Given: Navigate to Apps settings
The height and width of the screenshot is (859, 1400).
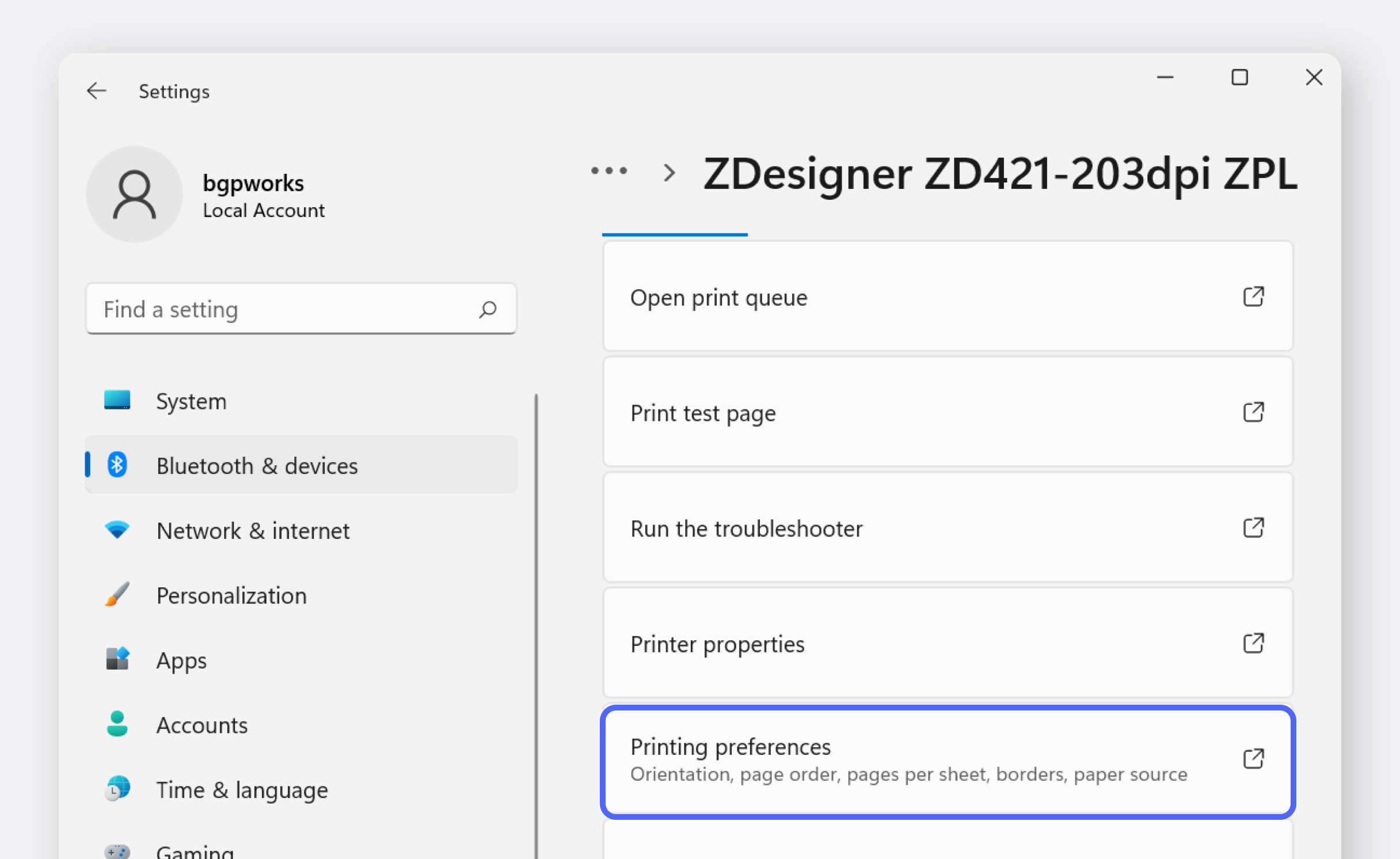Looking at the screenshot, I should pyautogui.click(x=181, y=660).
